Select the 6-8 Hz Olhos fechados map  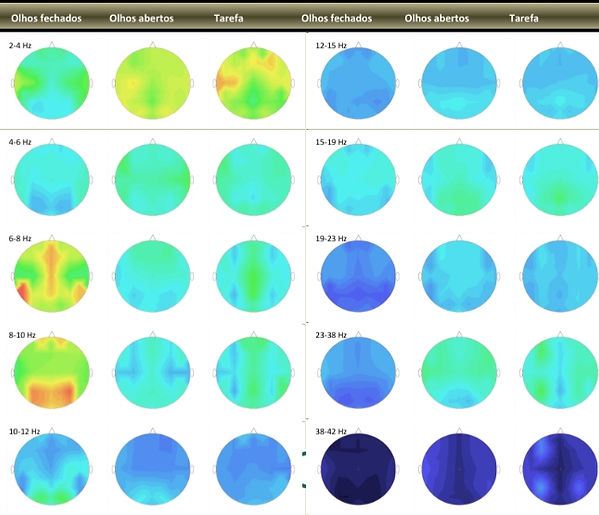[52, 276]
